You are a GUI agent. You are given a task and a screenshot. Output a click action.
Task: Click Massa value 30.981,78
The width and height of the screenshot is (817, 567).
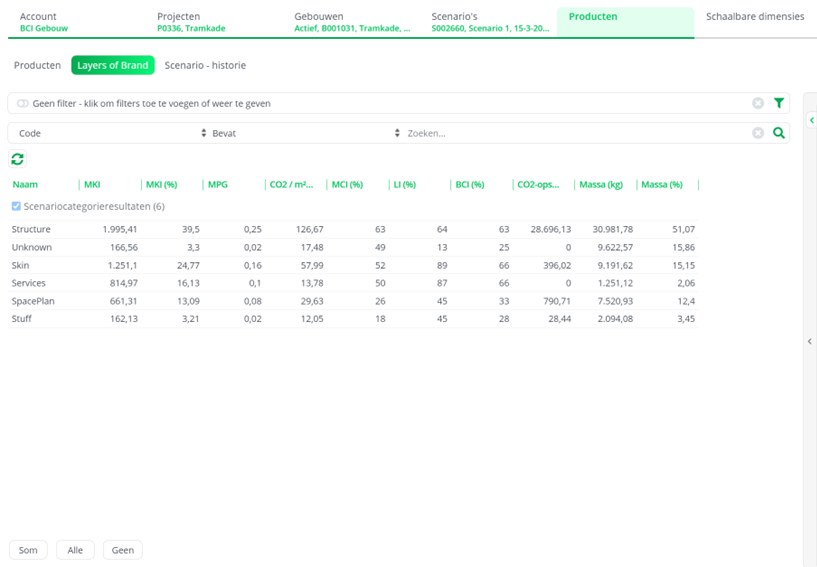pos(613,229)
